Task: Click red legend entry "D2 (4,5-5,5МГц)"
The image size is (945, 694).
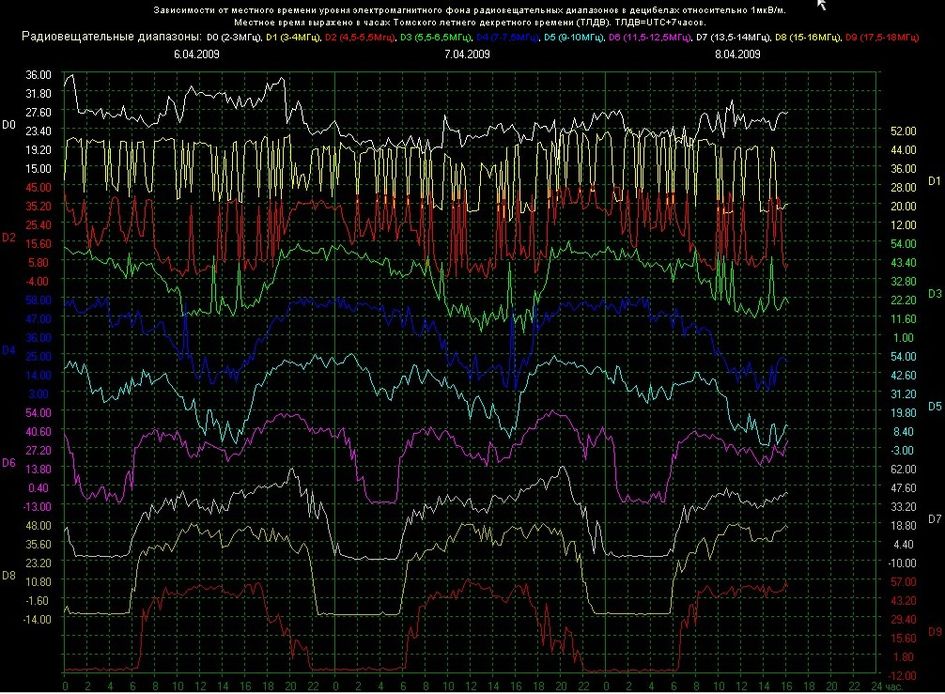Action: pos(360,37)
